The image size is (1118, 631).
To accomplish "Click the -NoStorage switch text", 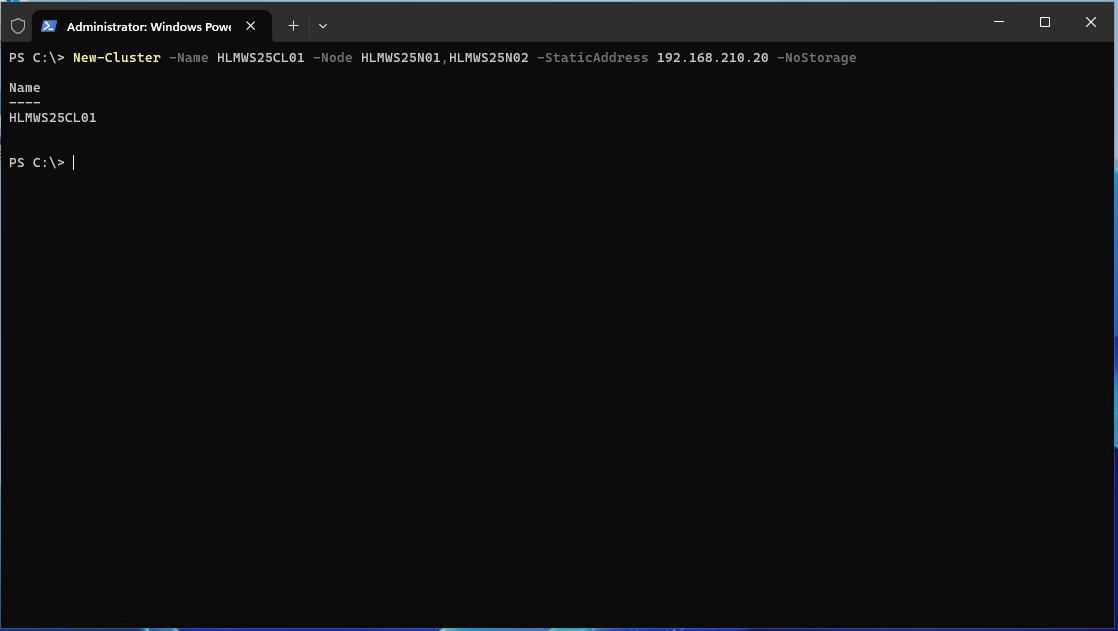I will (816, 58).
